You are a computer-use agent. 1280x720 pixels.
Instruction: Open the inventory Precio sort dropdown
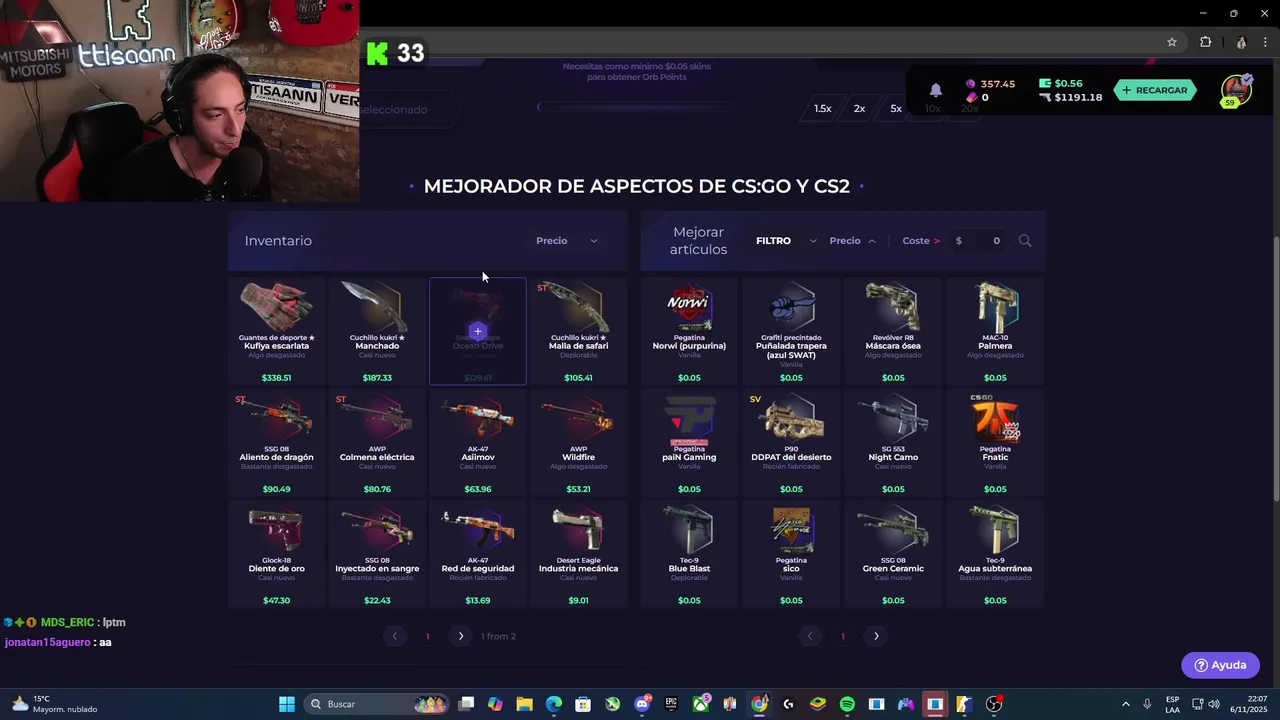click(x=567, y=241)
